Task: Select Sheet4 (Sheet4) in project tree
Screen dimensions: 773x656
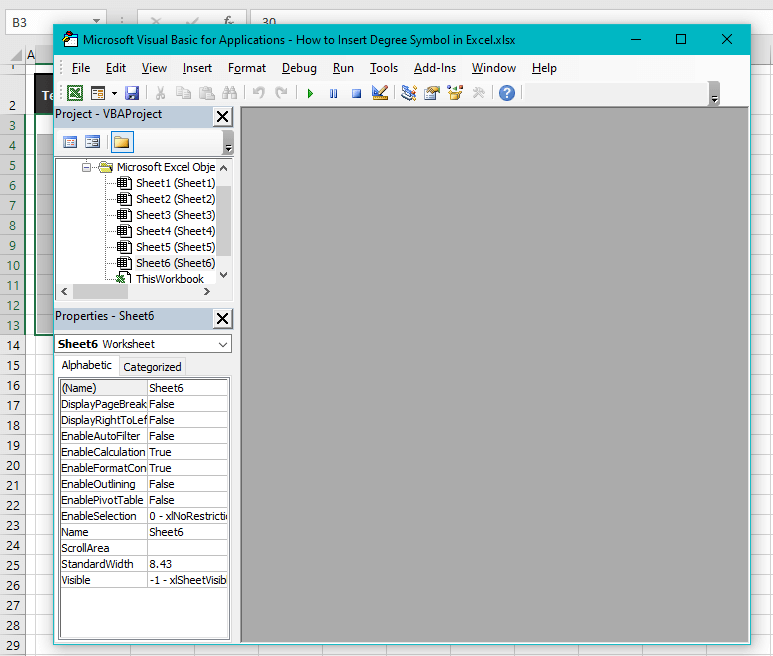Action: (176, 231)
